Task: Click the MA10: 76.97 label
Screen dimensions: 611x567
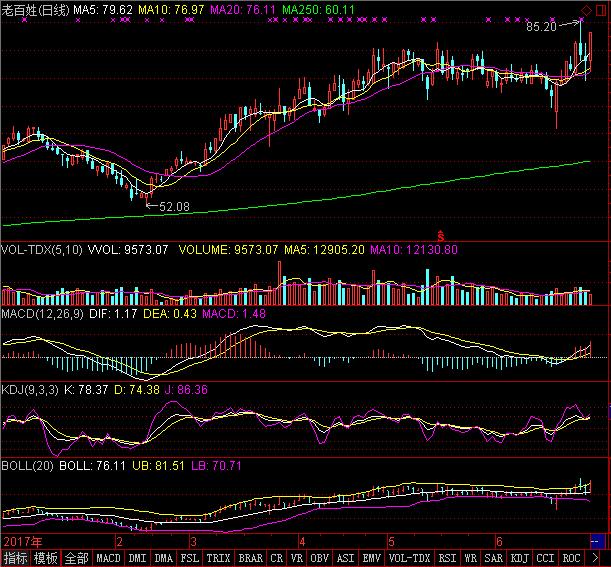Action: pos(171,10)
